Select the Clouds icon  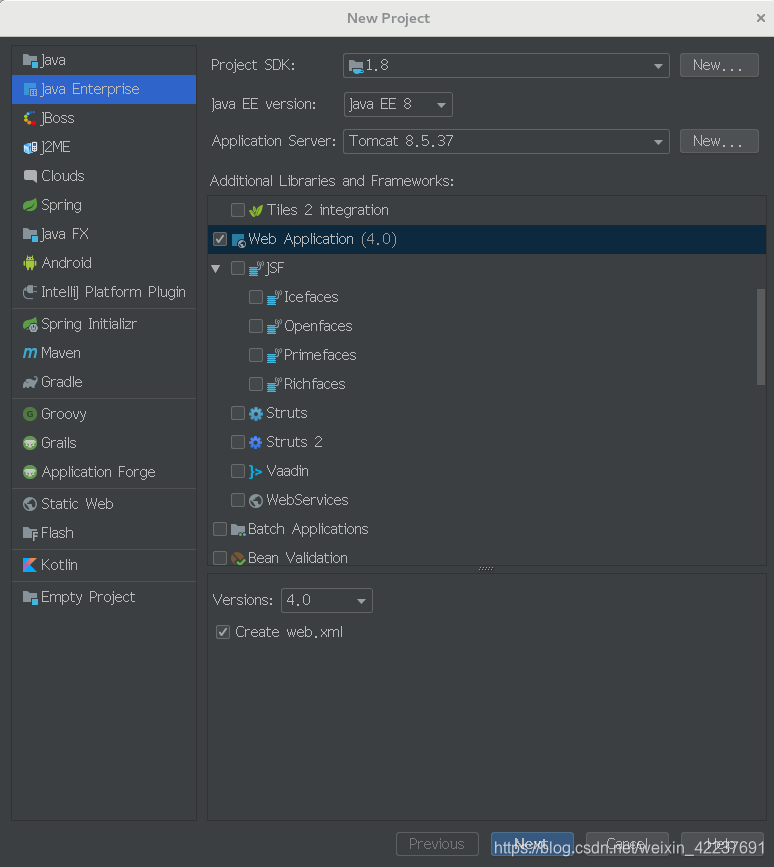tap(30, 176)
